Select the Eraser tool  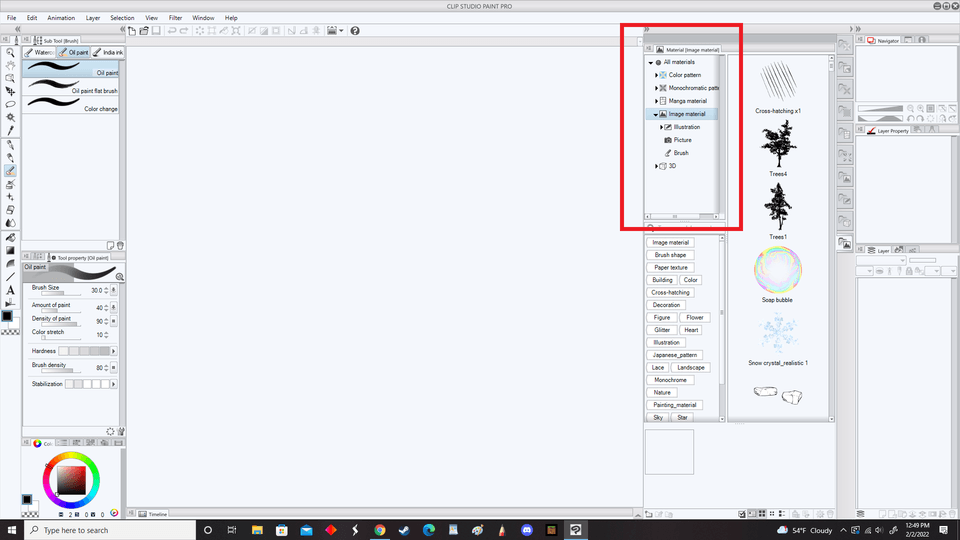(x=10, y=210)
